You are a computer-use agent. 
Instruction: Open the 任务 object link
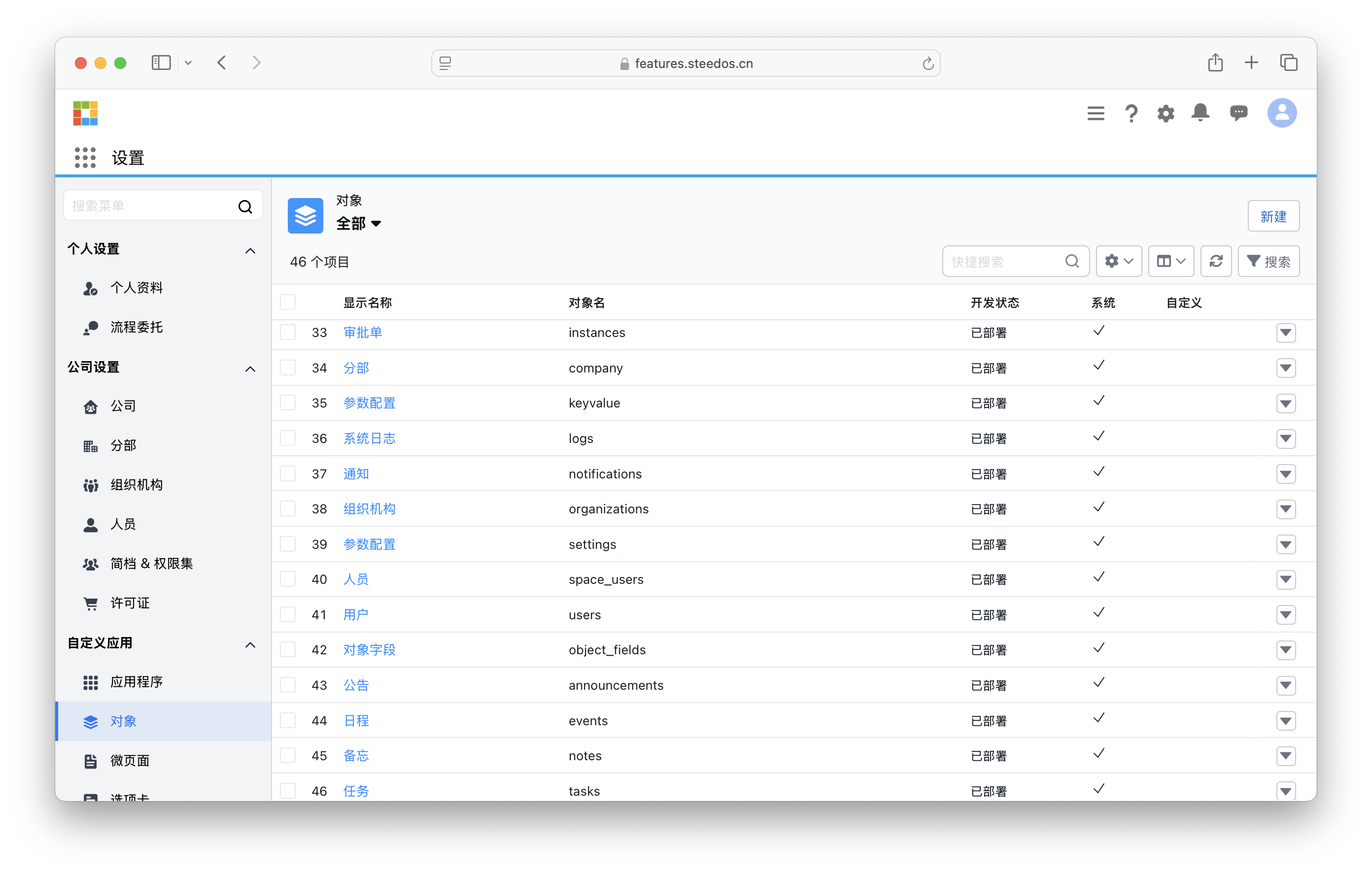tap(356, 791)
